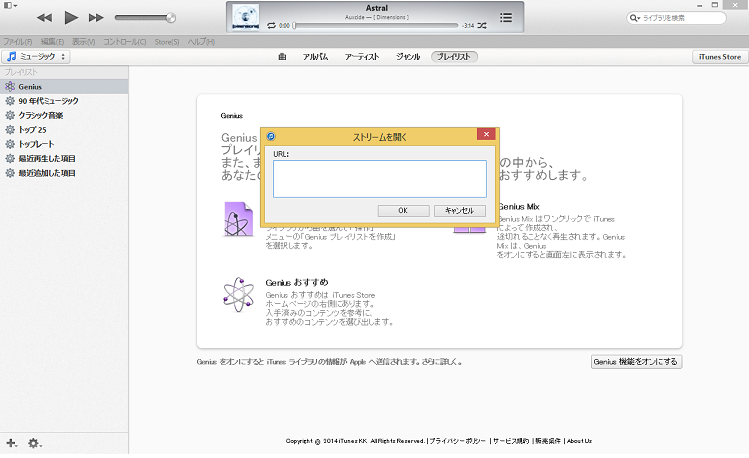Click the Genius atom icon in sidebar
Screen dimensions: 749x458
[x=10, y=86]
